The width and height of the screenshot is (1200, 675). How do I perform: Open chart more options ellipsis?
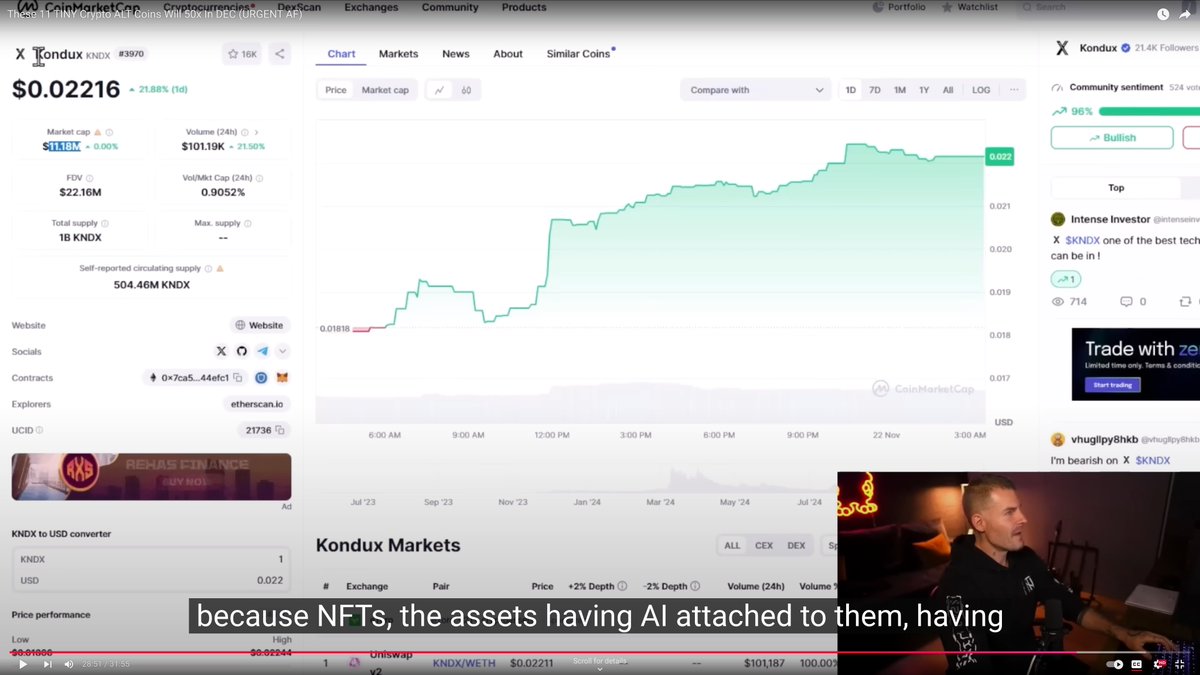click(x=1014, y=90)
